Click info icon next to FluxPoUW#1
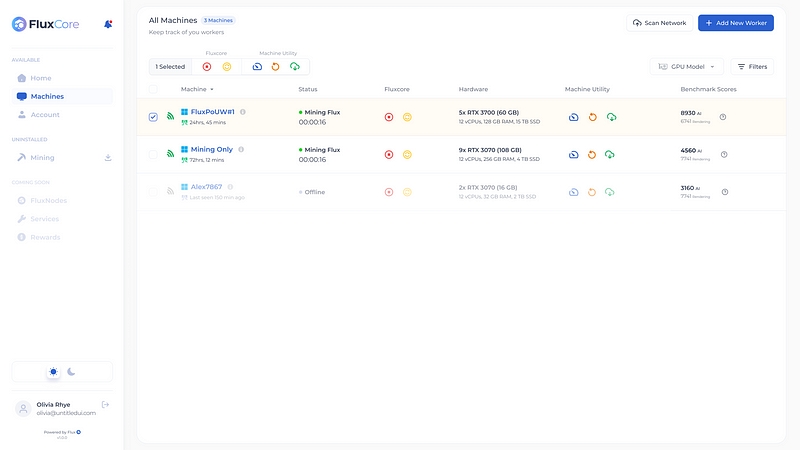The image size is (800, 450). point(243,112)
